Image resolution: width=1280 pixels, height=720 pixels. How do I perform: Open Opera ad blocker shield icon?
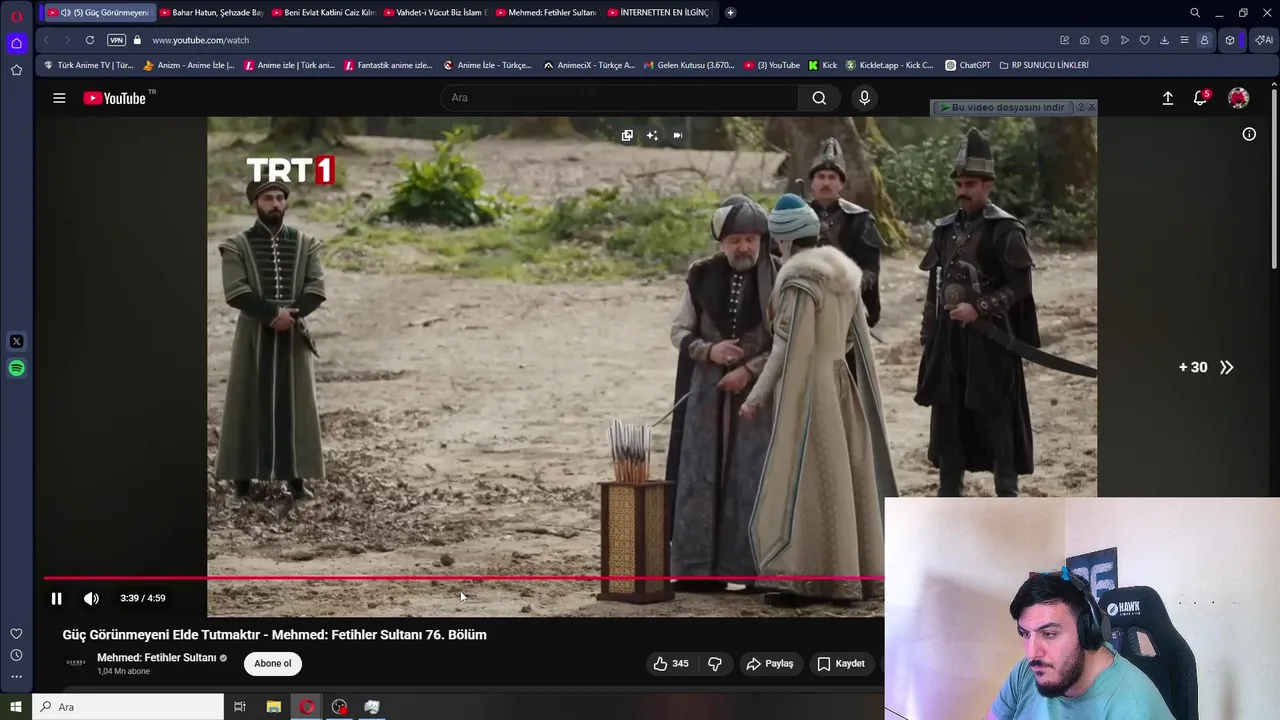click(x=1104, y=40)
